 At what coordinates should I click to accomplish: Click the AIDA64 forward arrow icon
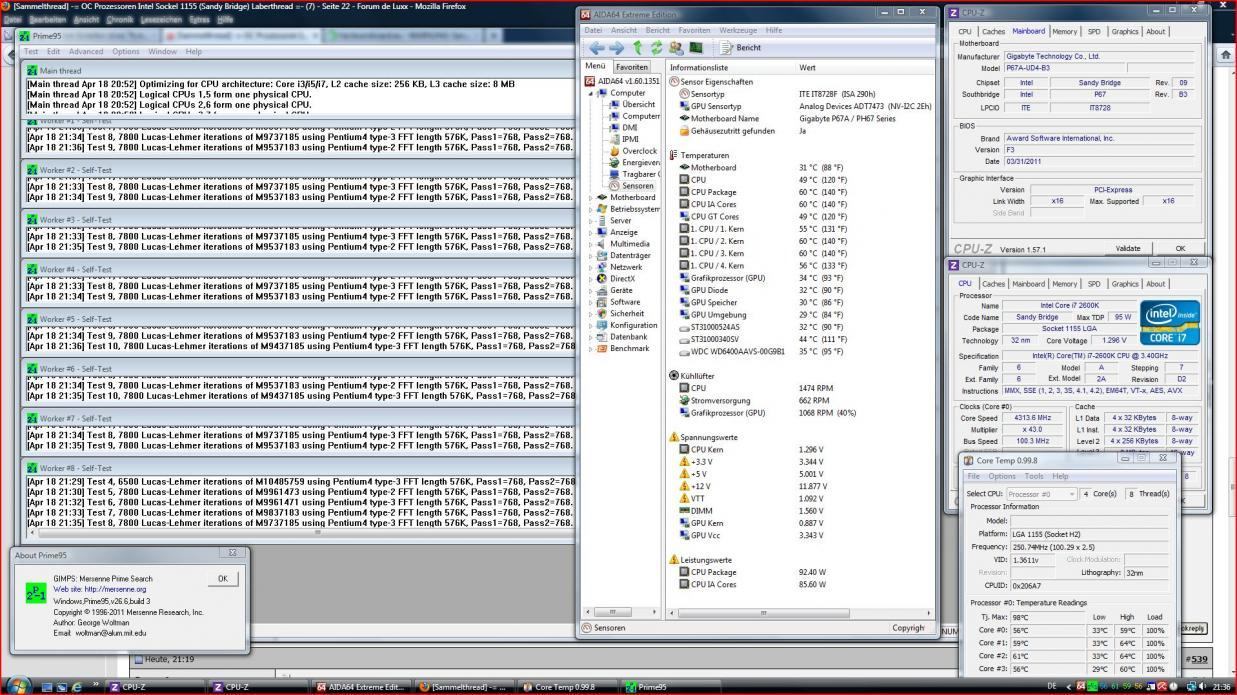(616, 47)
